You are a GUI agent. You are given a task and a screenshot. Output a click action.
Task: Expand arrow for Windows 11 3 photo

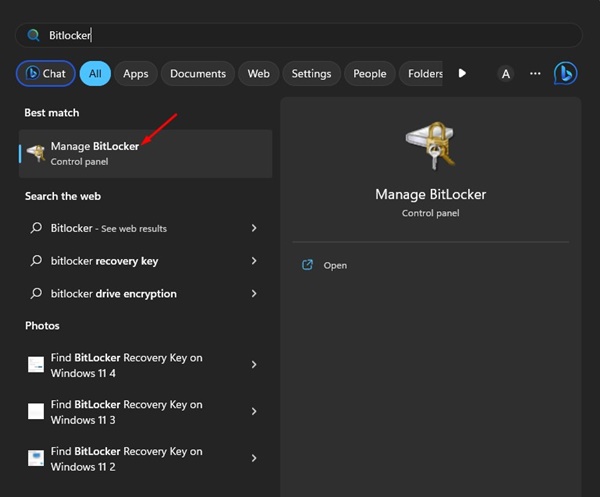coord(254,411)
